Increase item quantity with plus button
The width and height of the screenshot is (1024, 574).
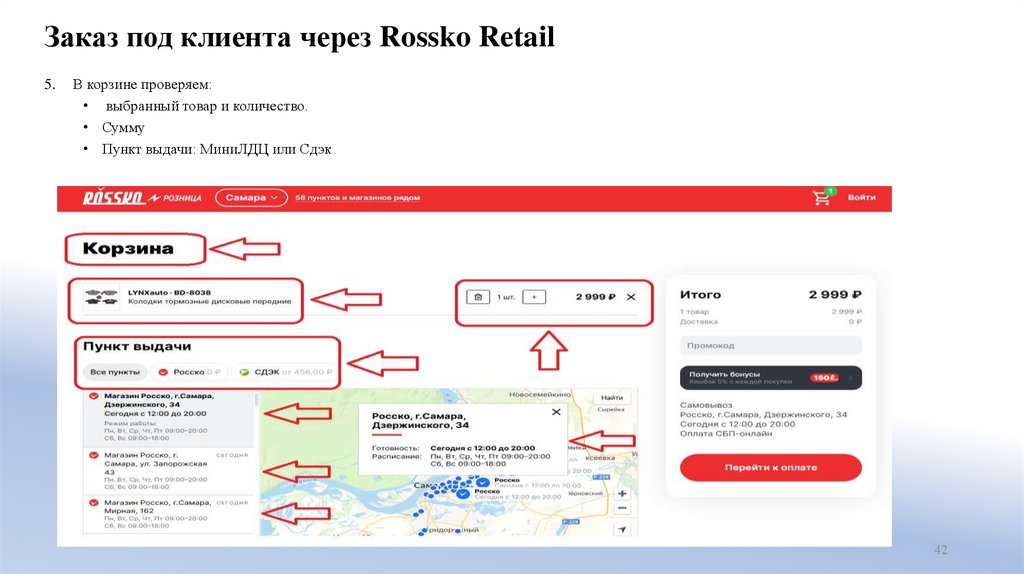point(534,297)
